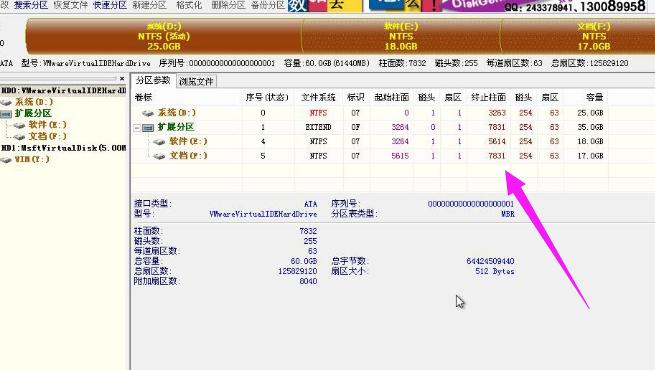Click the 备份分区 toolbar button

pos(268,5)
